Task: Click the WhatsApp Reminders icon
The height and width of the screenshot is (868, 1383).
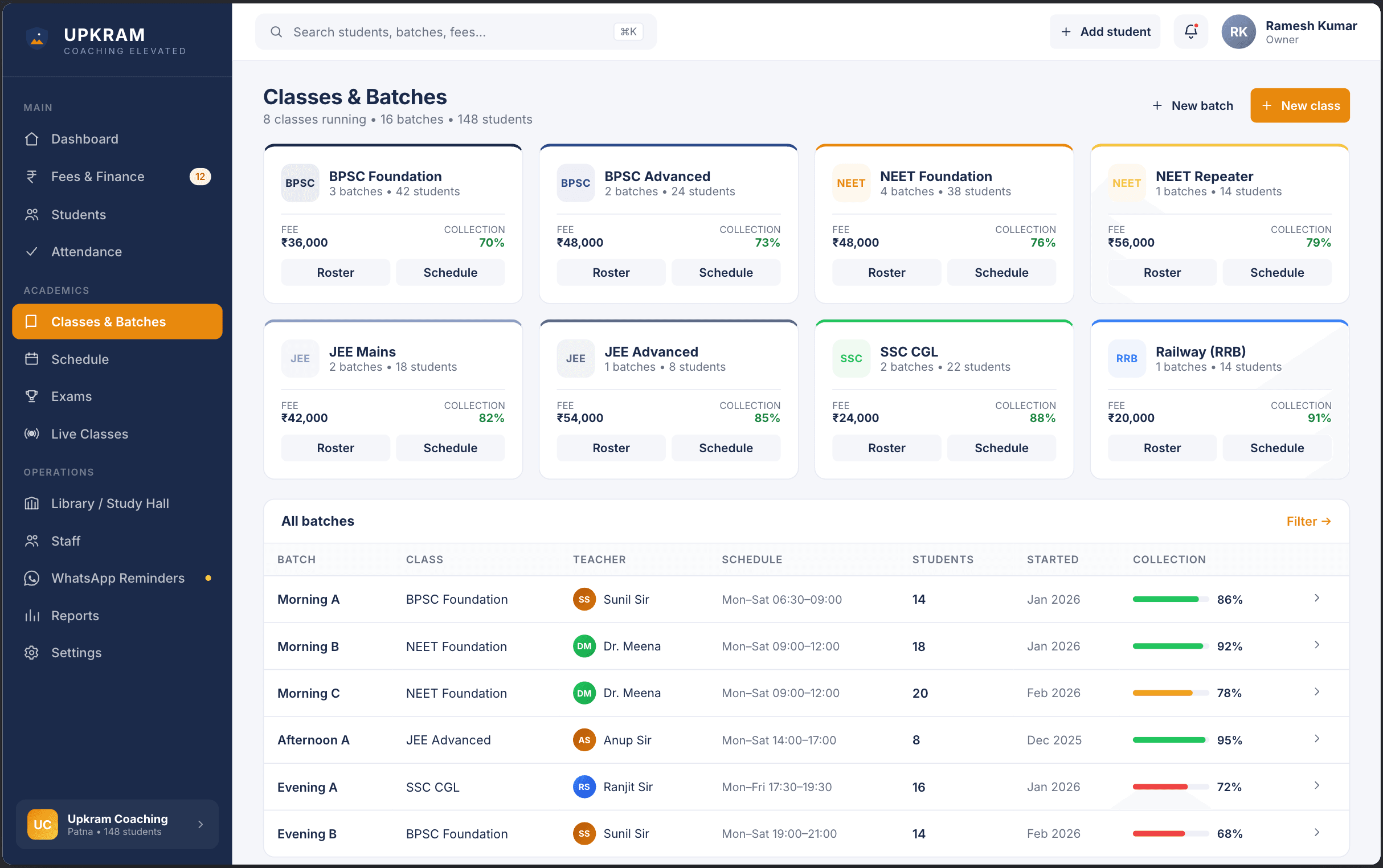Action: (x=32, y=578)
